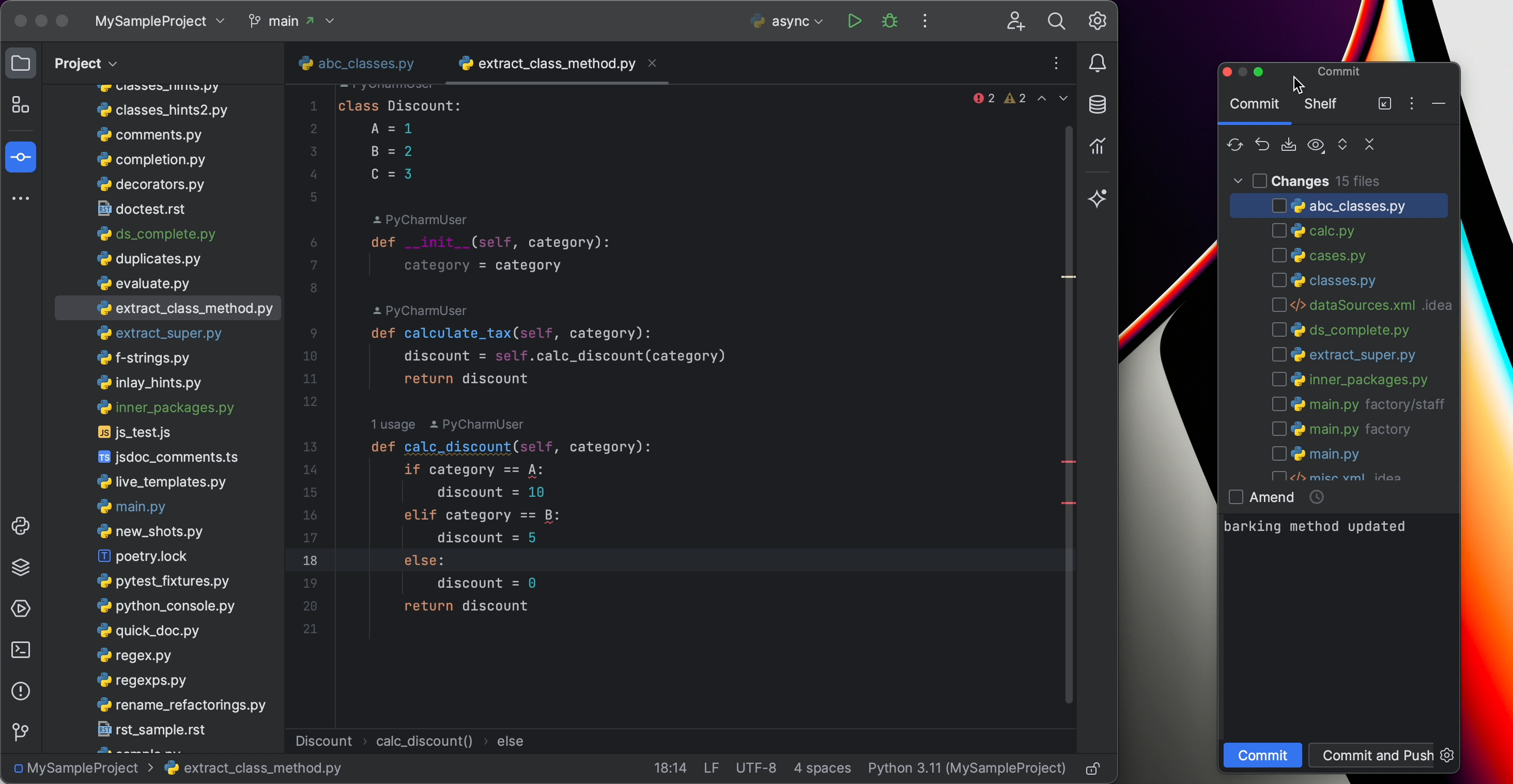1513x784 pixels.
Task: Open the Project view dropdown
Action: click(x=86, y=64)
